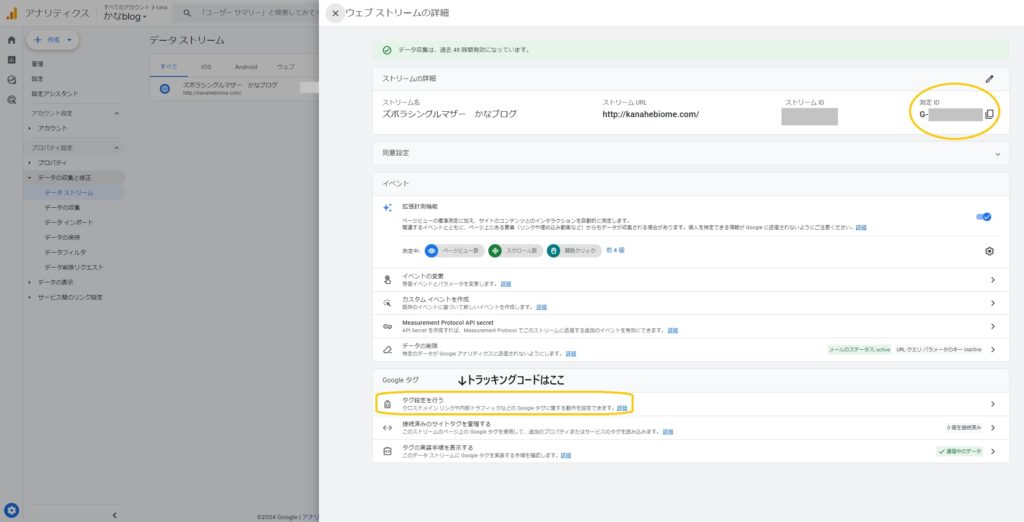Switch to the iOS streams tab
Screen dimensions: 1024x522
tap(206, 67)
